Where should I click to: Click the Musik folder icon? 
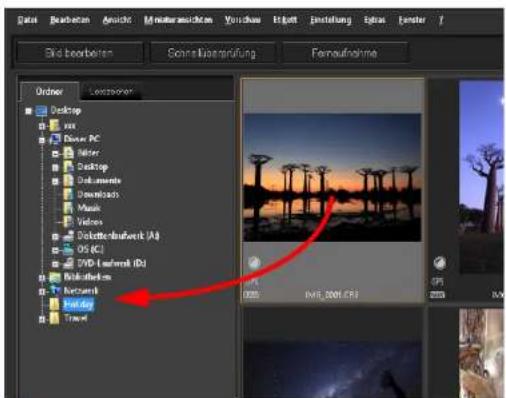point(68,208)
